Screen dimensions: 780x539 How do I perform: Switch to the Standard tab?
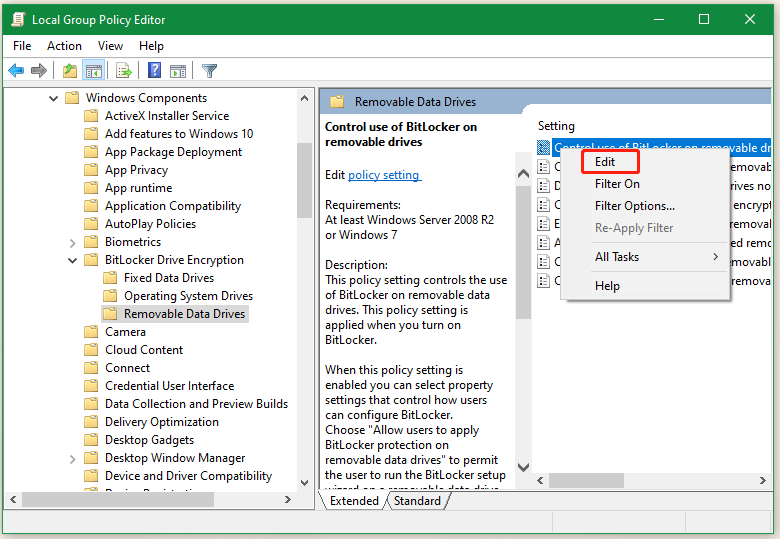[417, 501]
